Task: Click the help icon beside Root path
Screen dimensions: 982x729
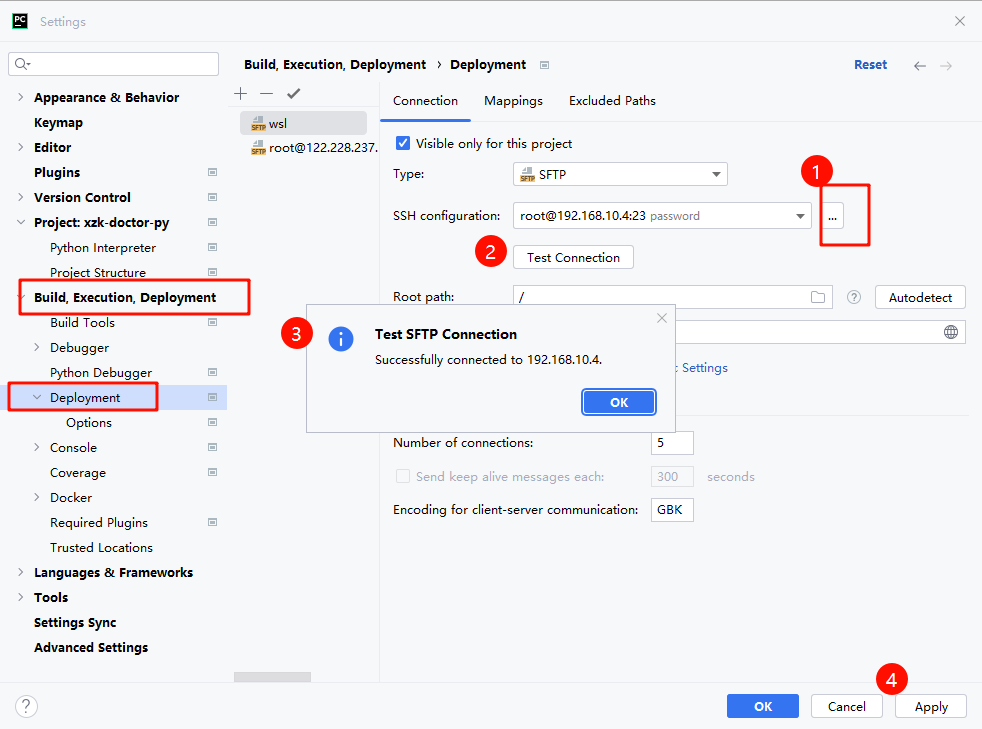Action: pyautogui.click(x=854, y=297)
